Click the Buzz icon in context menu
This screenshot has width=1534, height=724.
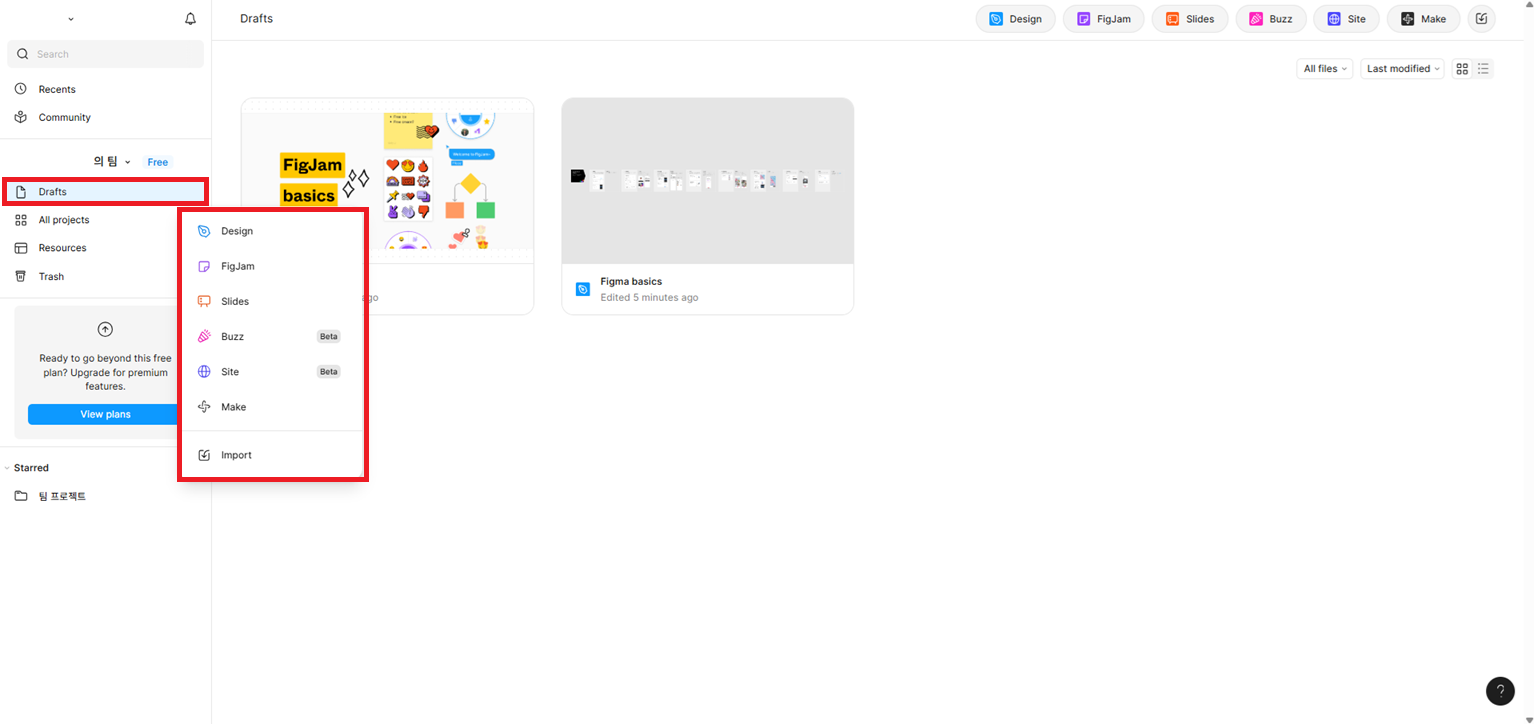[204, 336]
